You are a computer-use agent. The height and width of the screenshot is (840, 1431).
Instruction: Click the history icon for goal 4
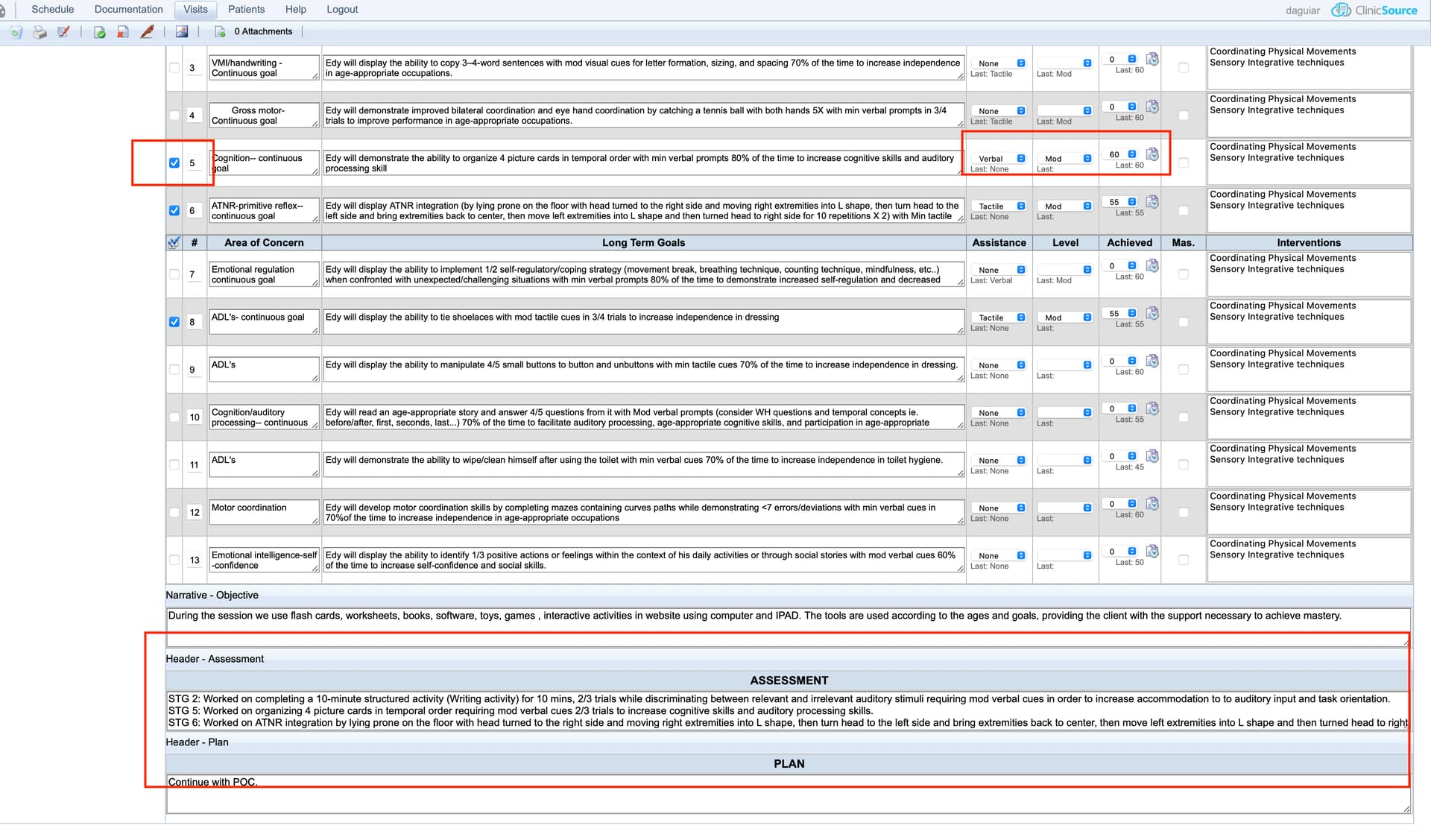click(x=1152, y=107)
